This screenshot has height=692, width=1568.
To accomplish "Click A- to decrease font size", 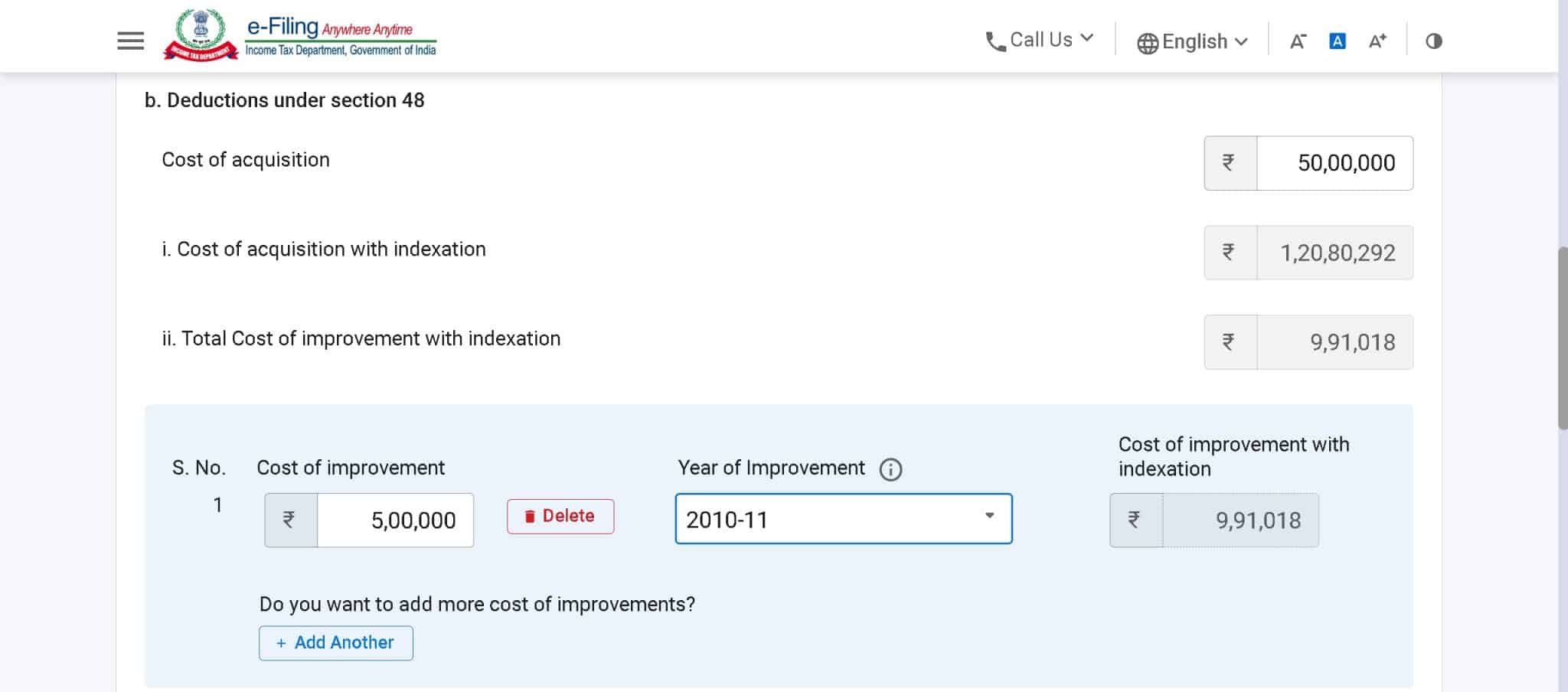I will (1297, 41).
